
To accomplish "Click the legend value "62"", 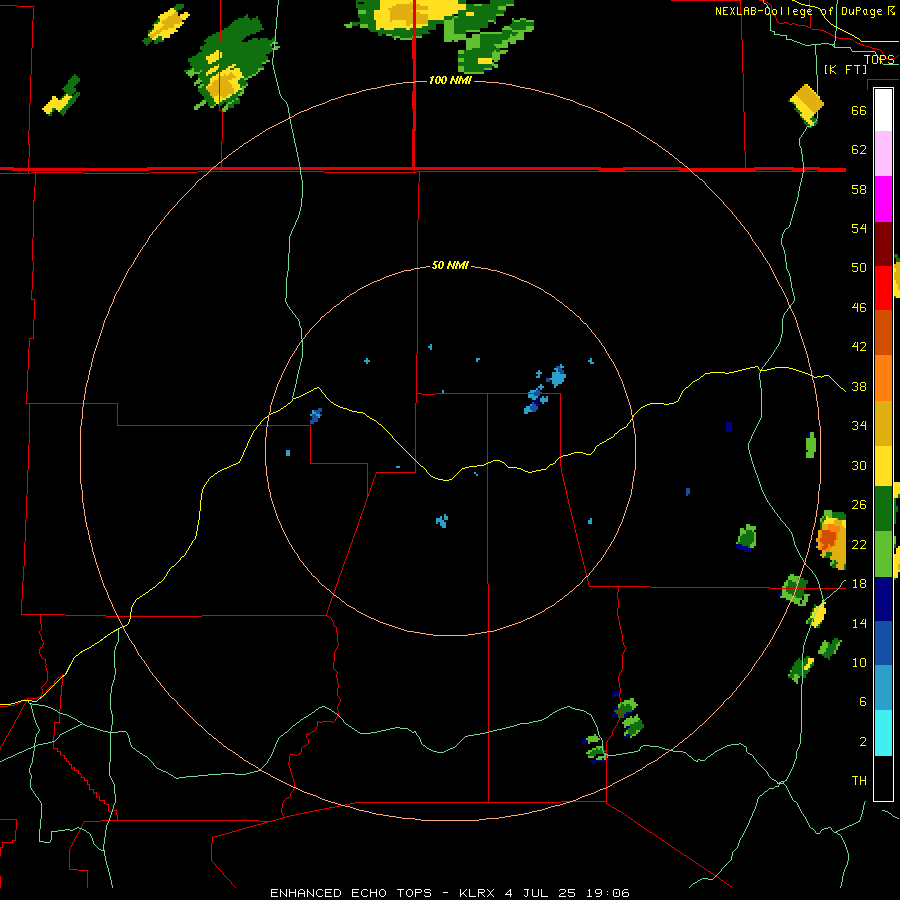I will pos(859,150).
